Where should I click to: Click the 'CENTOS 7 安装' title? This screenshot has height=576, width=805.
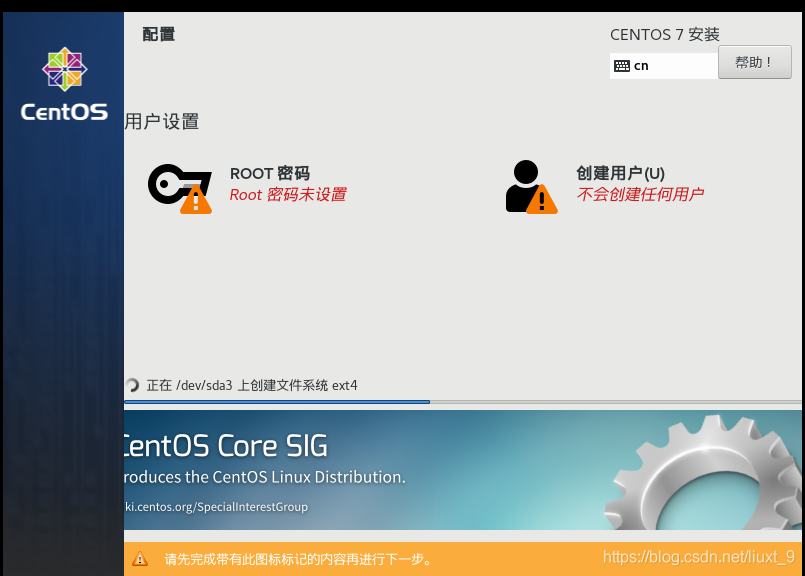(x=664, y=34)
